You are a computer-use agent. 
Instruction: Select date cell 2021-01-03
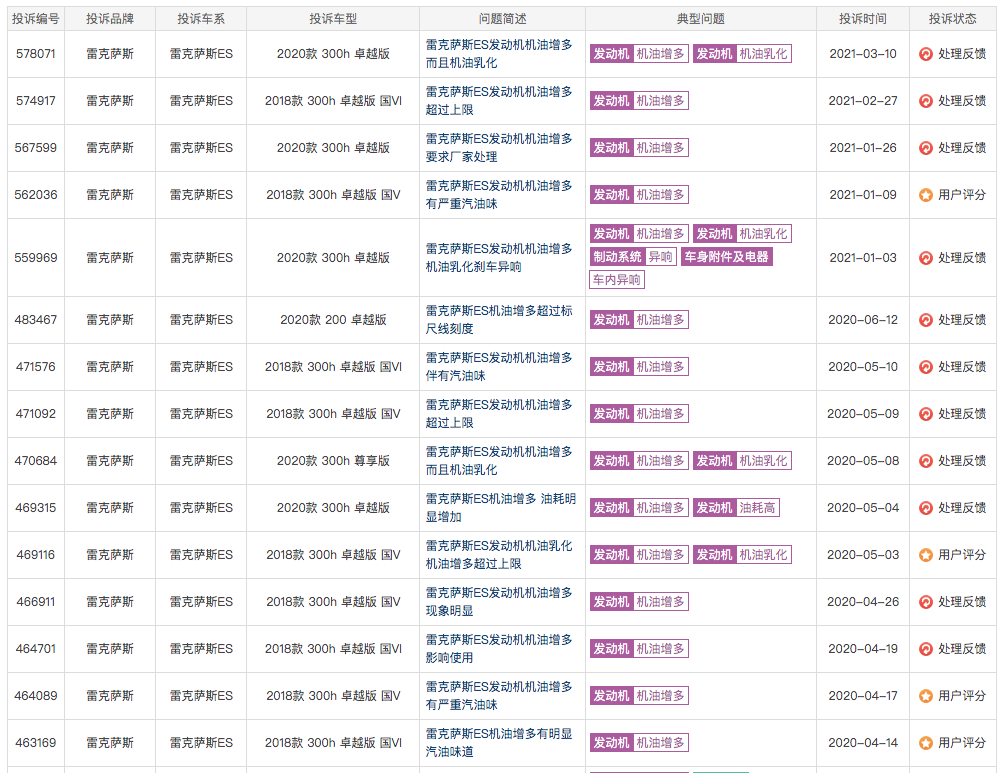tap(863, 258)
